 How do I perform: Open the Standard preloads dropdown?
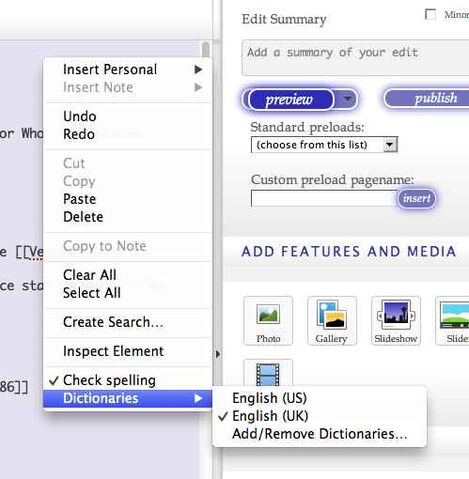[x=324, y=145]
